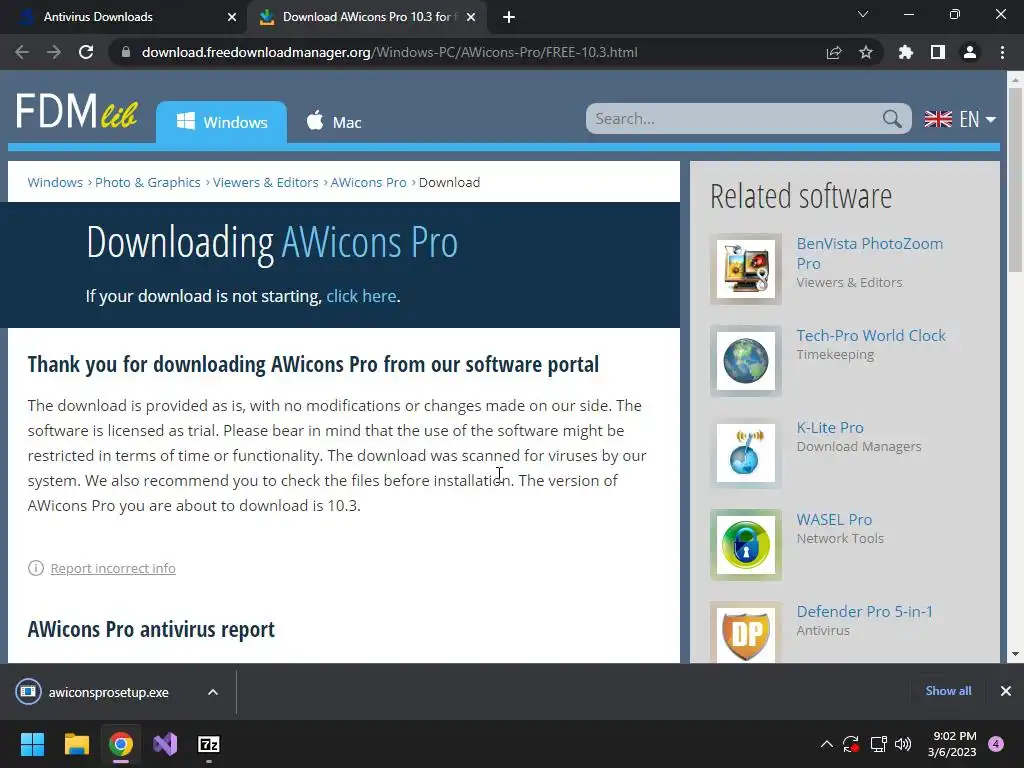
Task: Open BenVista PhotoZoom Pro link
Action: click(869, 253)
